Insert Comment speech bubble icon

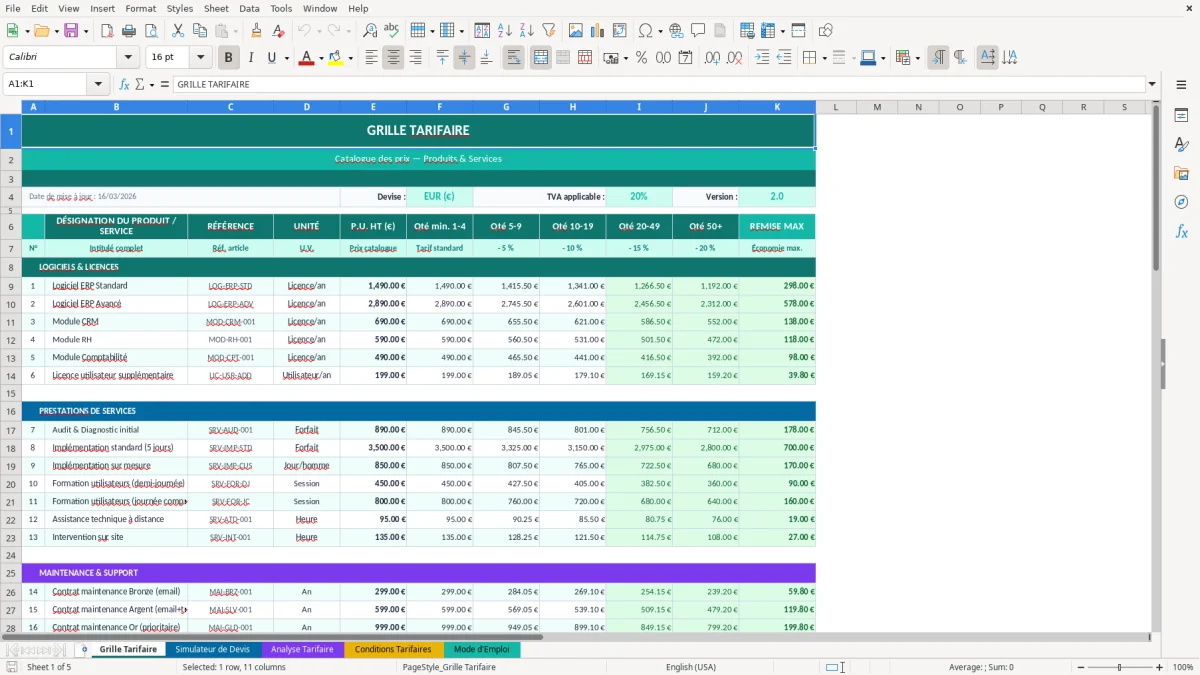(698, 31)
